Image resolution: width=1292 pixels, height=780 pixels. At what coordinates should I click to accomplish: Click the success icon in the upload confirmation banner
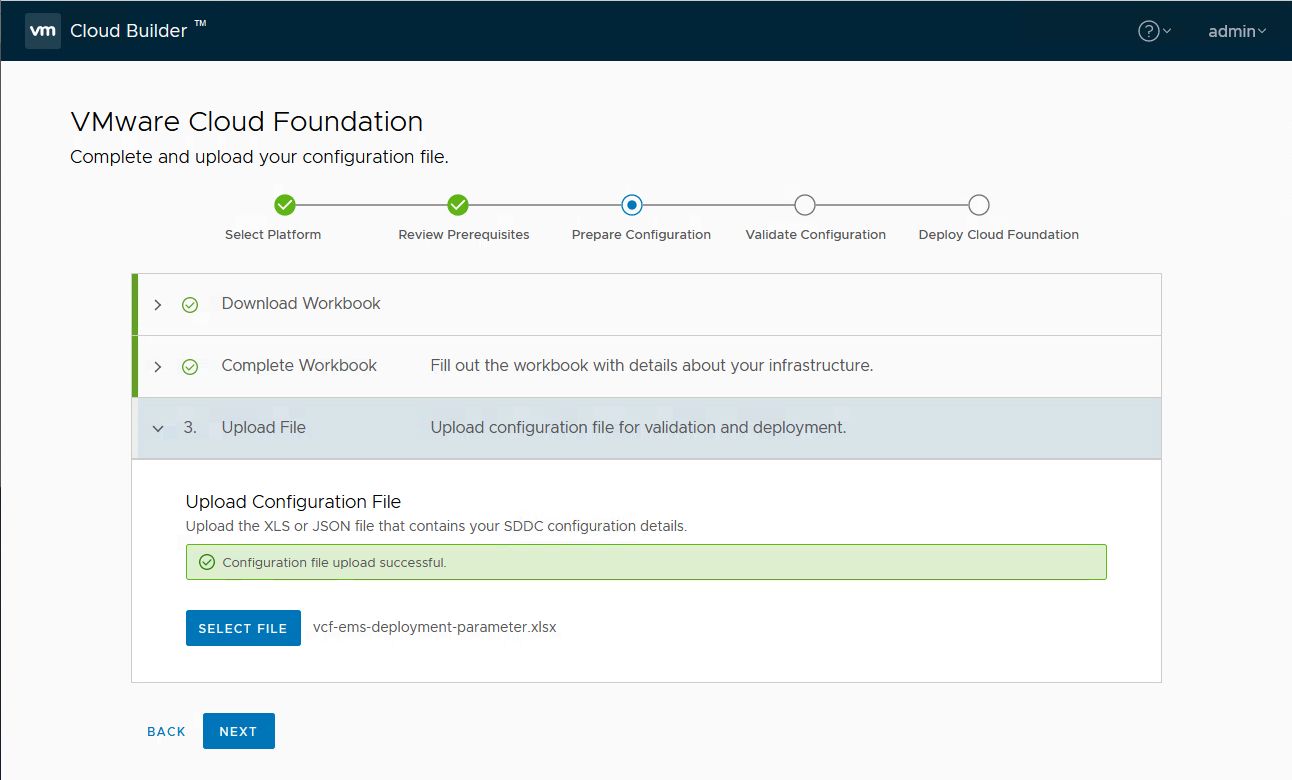[x=206, y=561]
